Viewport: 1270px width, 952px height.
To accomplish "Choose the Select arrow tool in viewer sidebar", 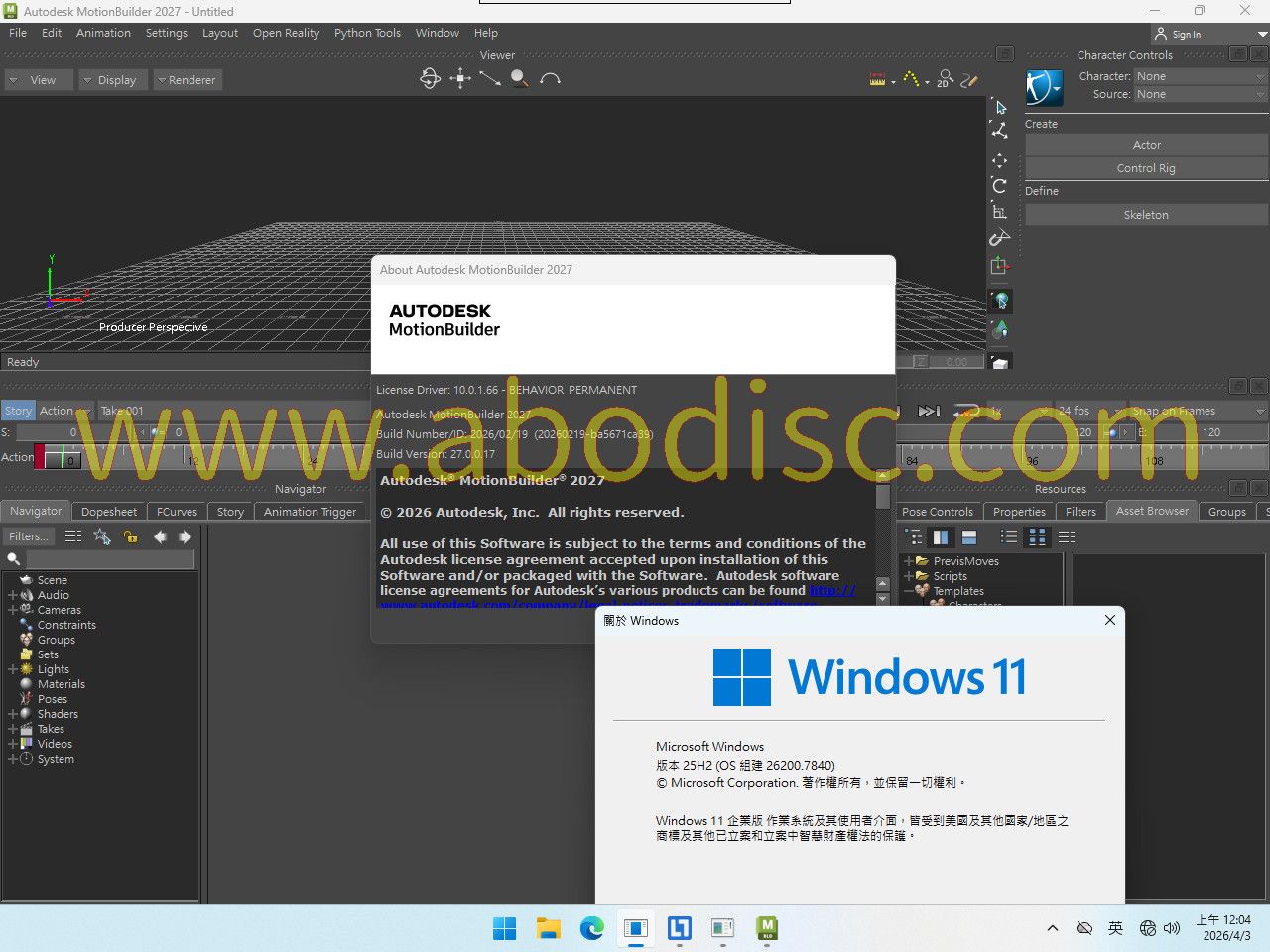I will pyautogui.click(x=1000, y=107).
